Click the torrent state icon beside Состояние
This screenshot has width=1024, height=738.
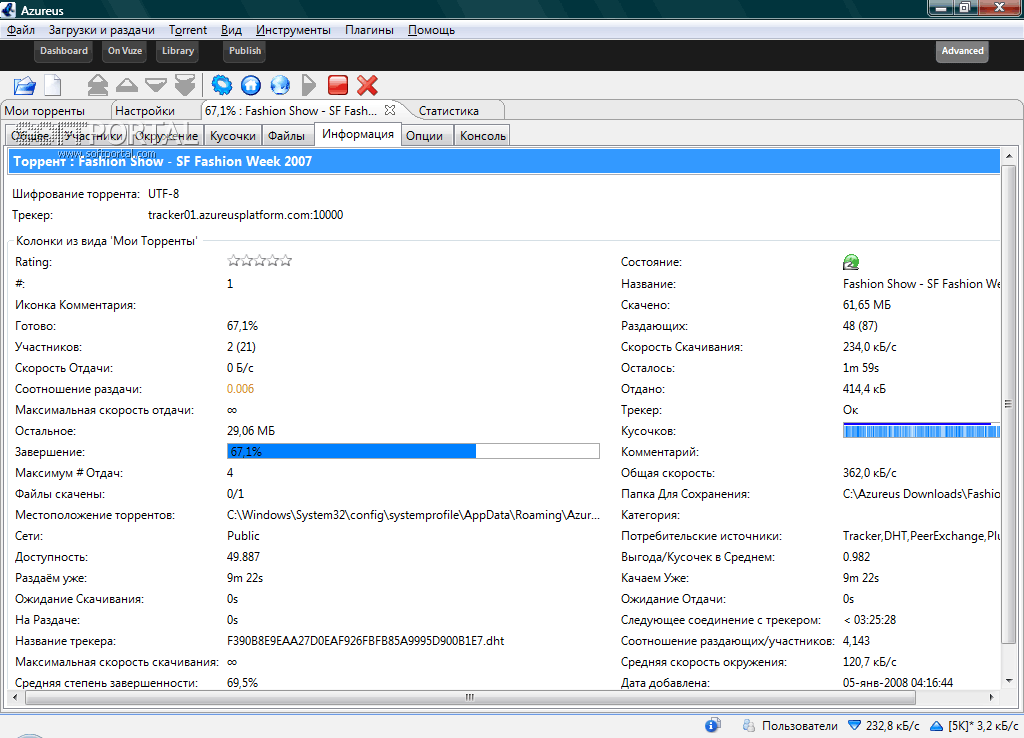click(x=851, y=262)
